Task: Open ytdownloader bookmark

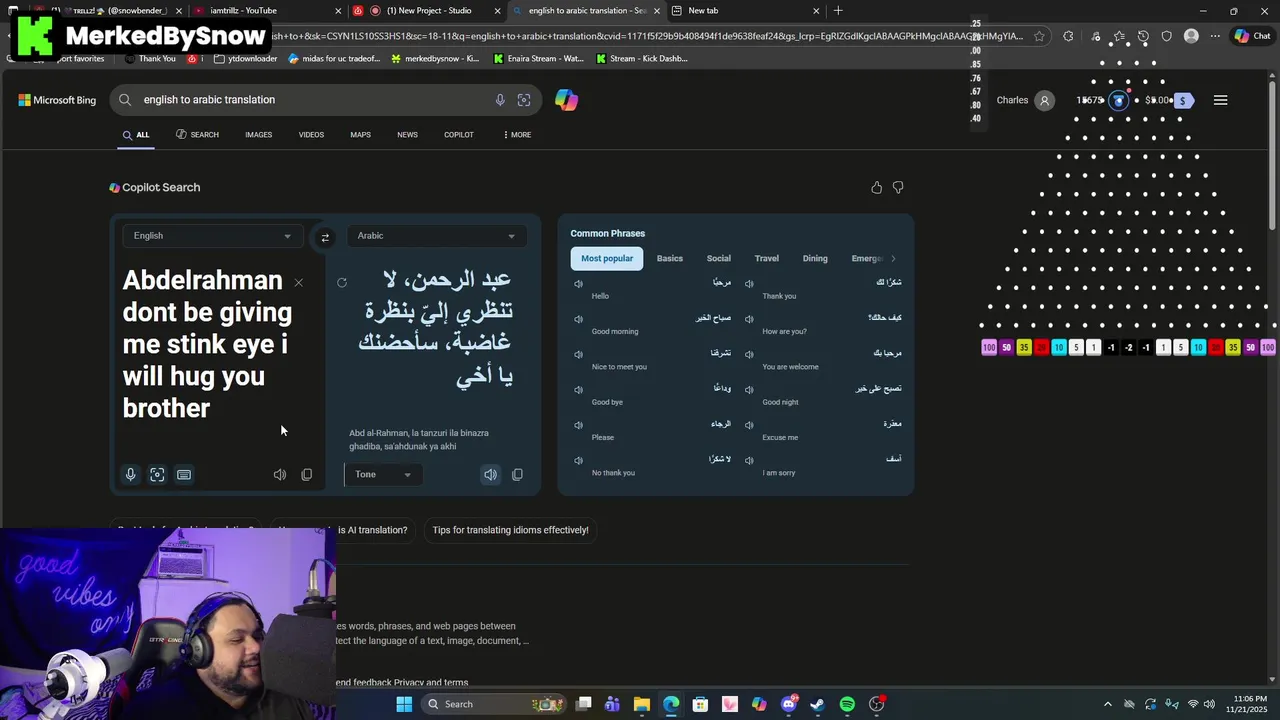Action: tap(244, 59)
